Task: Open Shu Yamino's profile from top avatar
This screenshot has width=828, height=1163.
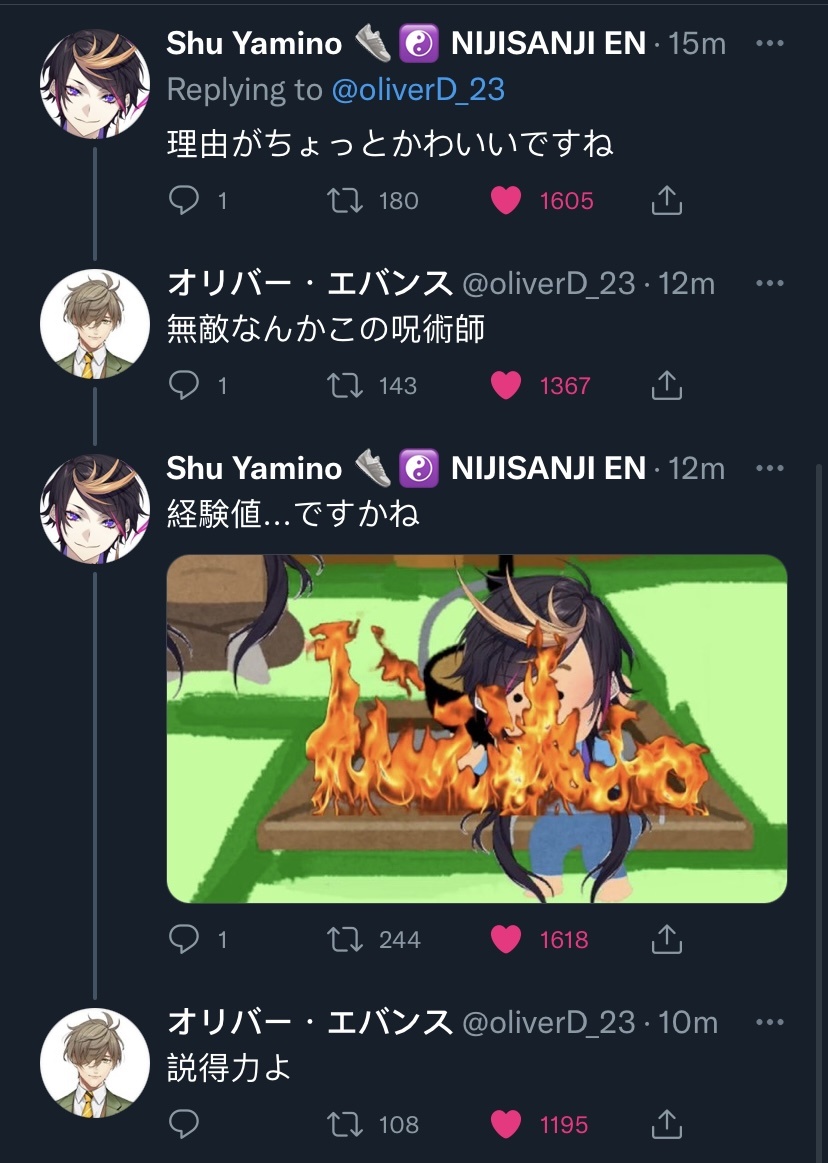Action: coord(94,83)
